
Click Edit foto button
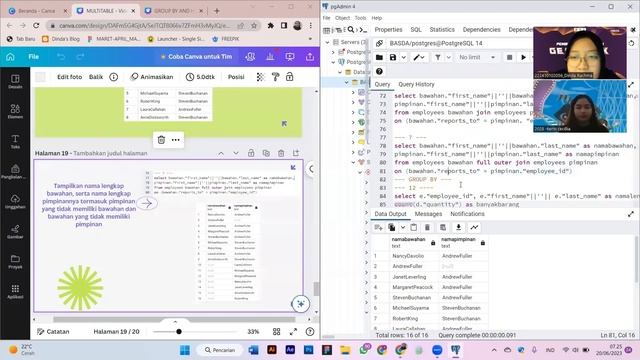click(x=69, y=77)
